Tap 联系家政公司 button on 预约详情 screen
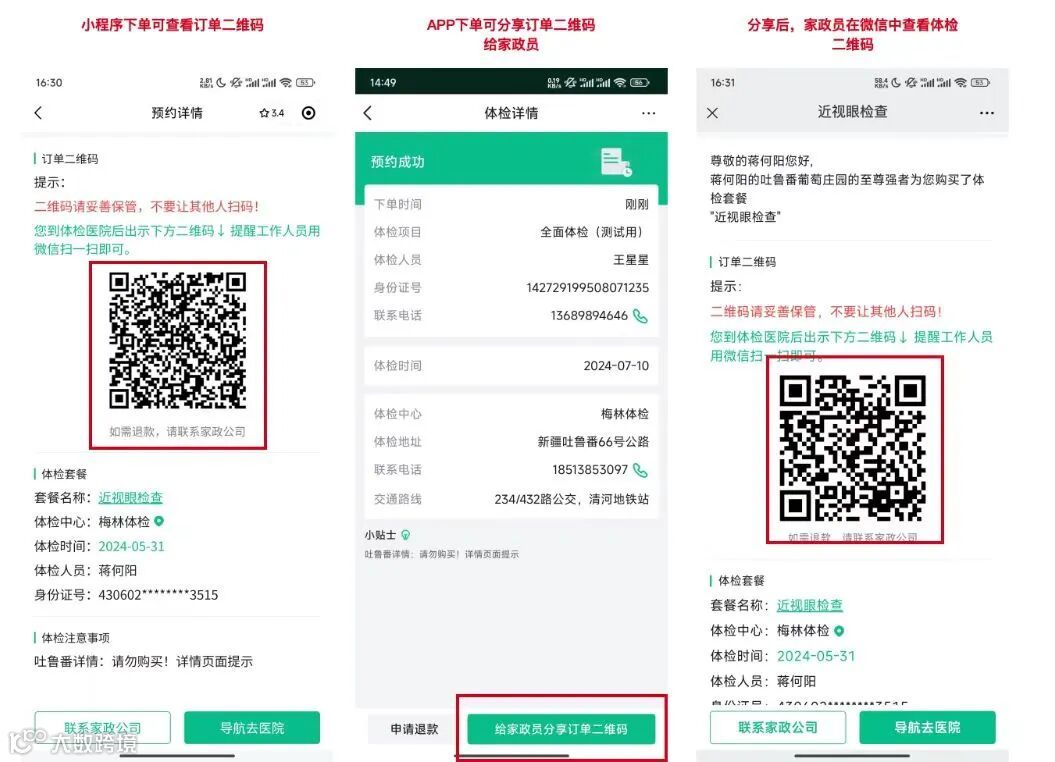 (x=102, y=728)
